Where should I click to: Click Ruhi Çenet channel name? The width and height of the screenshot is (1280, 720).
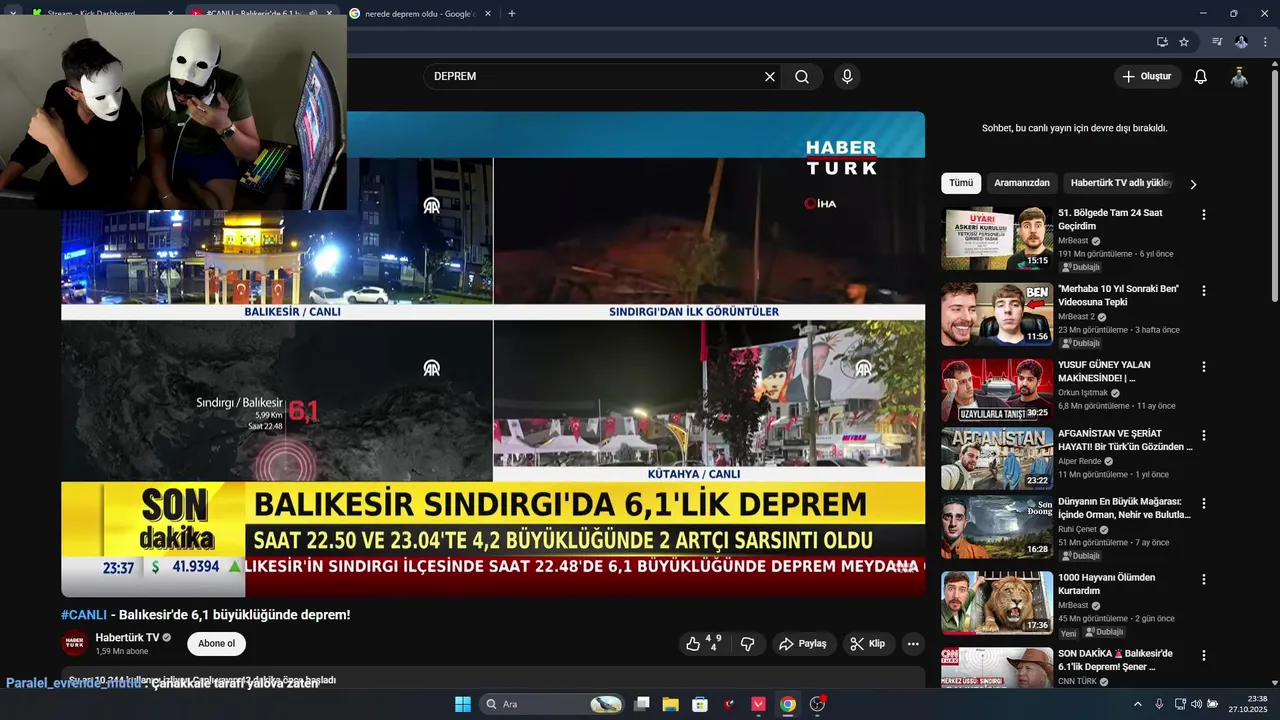pos(1078,529)
